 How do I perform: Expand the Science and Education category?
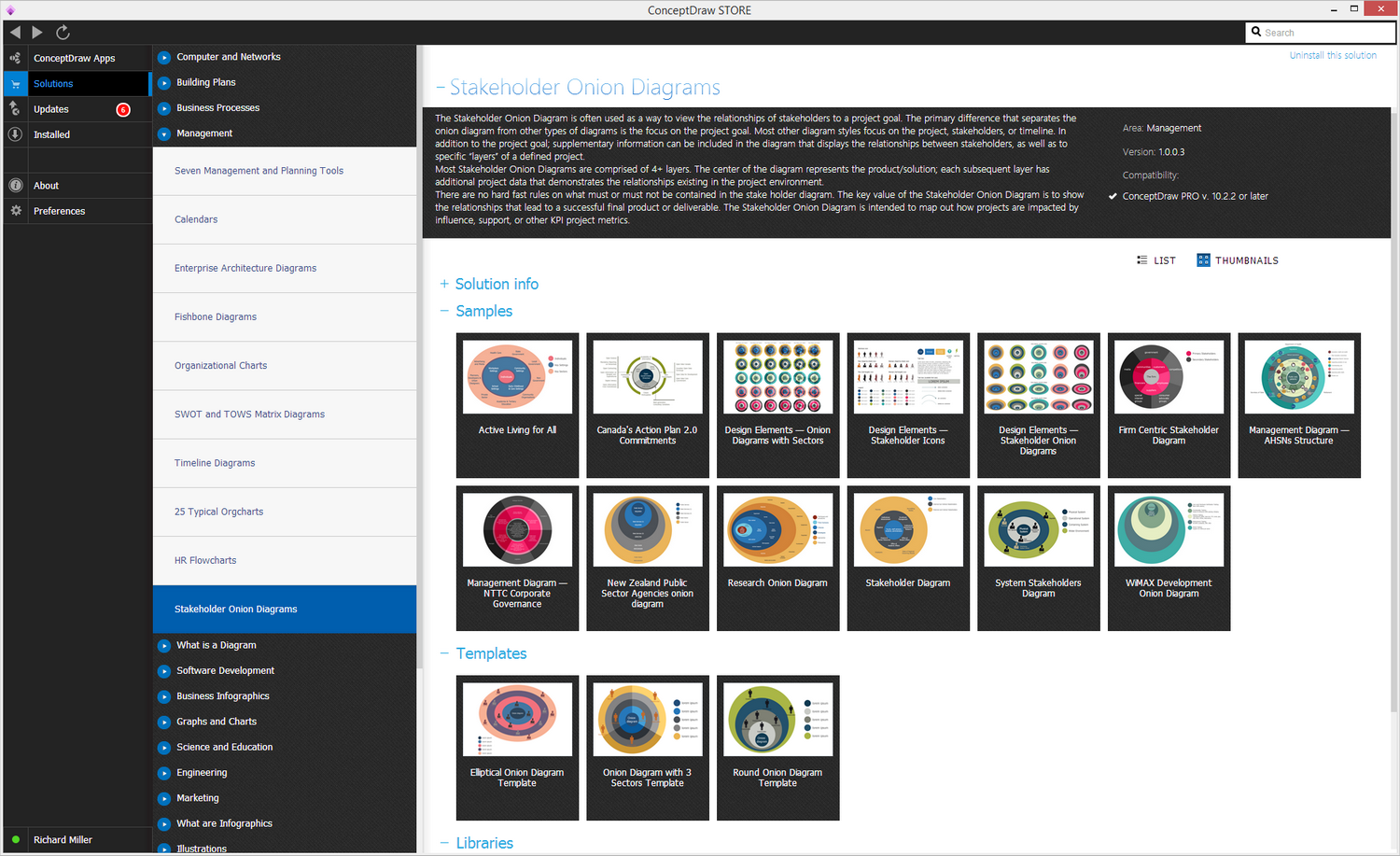164,748
